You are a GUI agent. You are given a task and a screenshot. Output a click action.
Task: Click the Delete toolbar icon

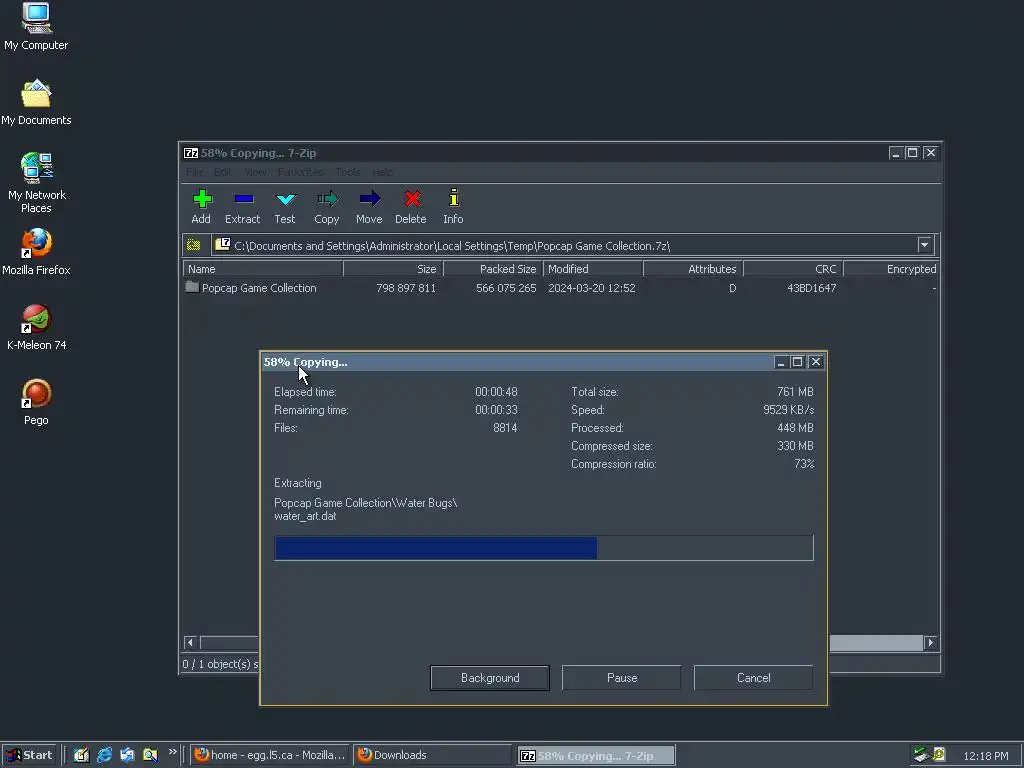(411, 206)
